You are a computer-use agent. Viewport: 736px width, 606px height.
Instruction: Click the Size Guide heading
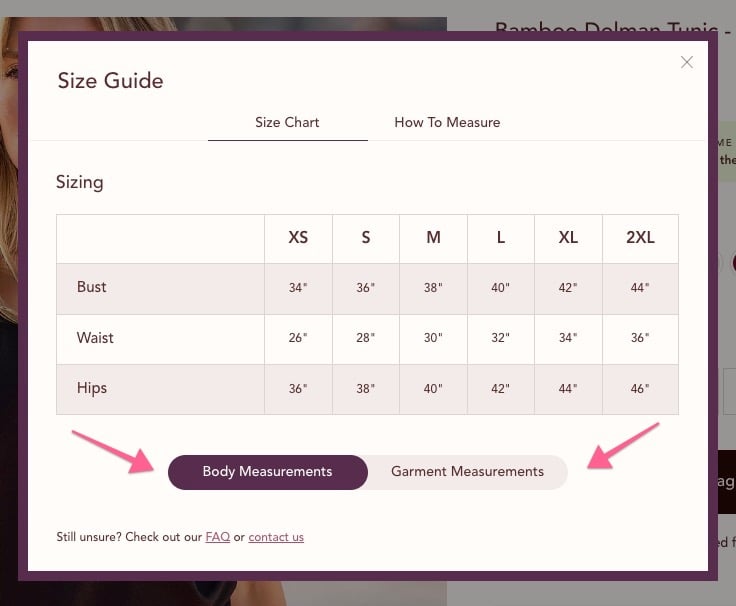coord(111,81)
